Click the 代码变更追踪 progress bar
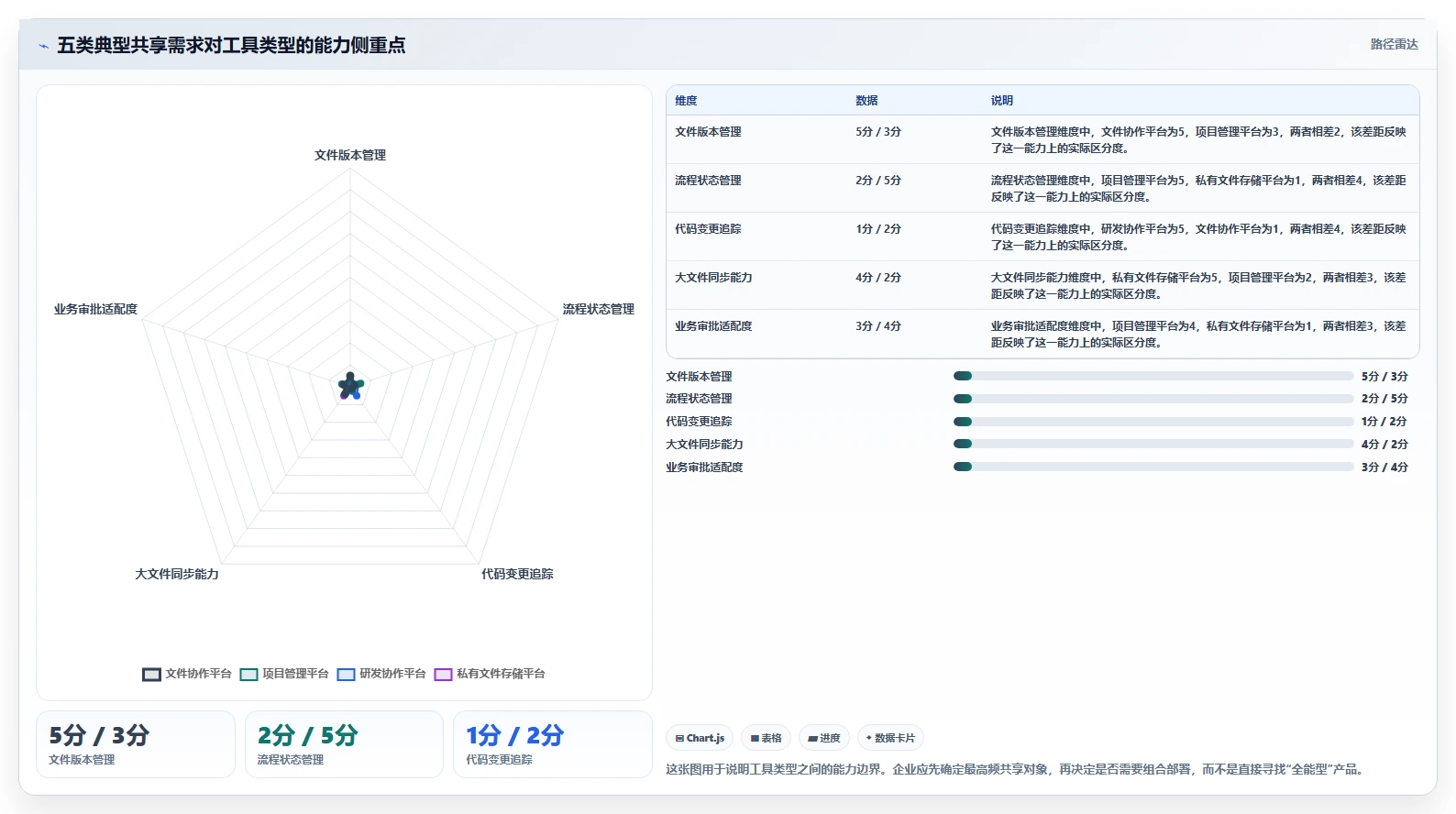Screen dimensions: 1456x814 [x=1153, y=422]
